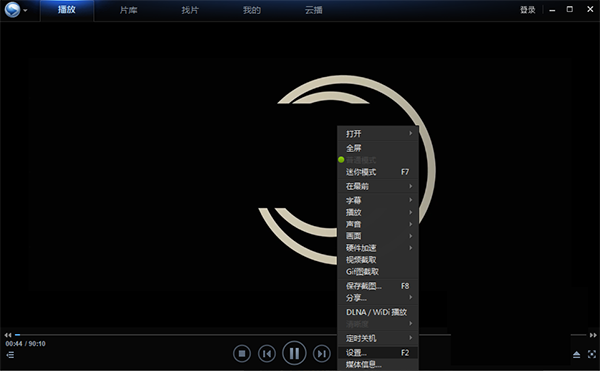Expand the 打开 submenu
The height and width of the screenshot is (371, 600).
point(378,133)
